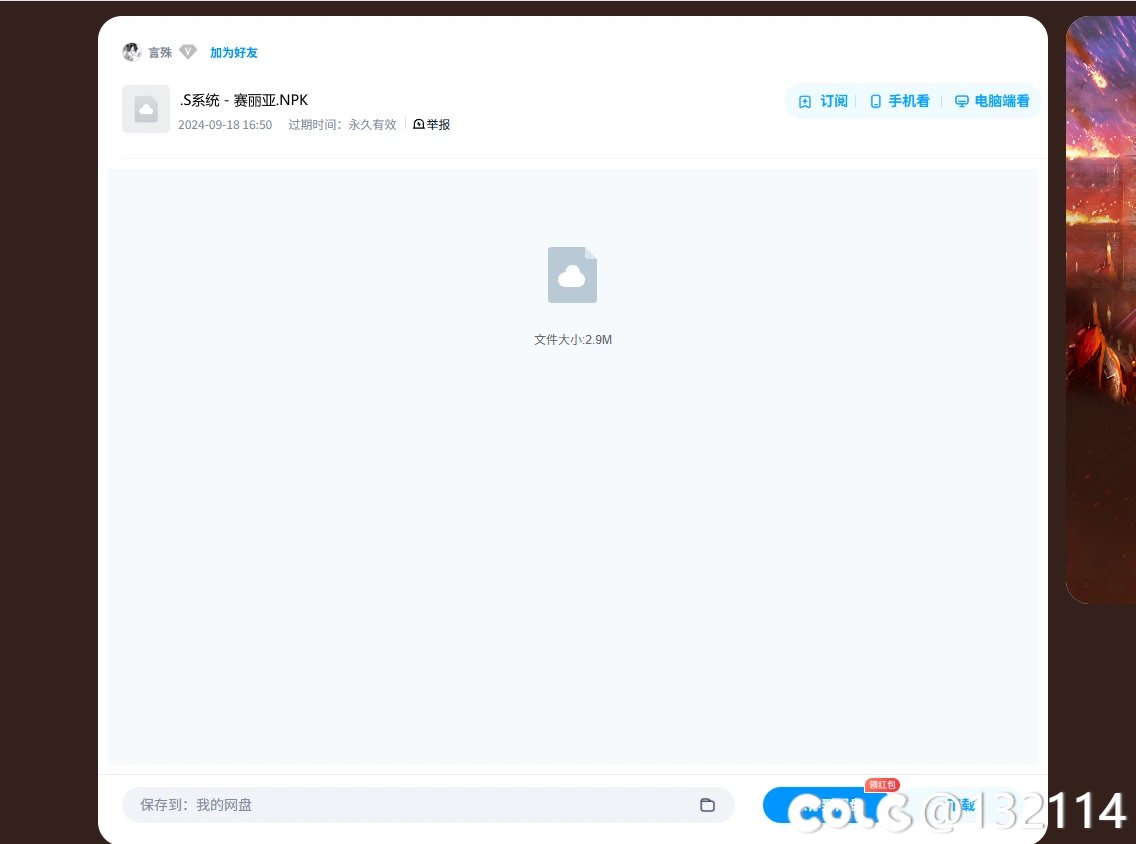The image size is (1136, 844).
Task: Click the 永久有效 expiration text
Action: coord(372,125)
